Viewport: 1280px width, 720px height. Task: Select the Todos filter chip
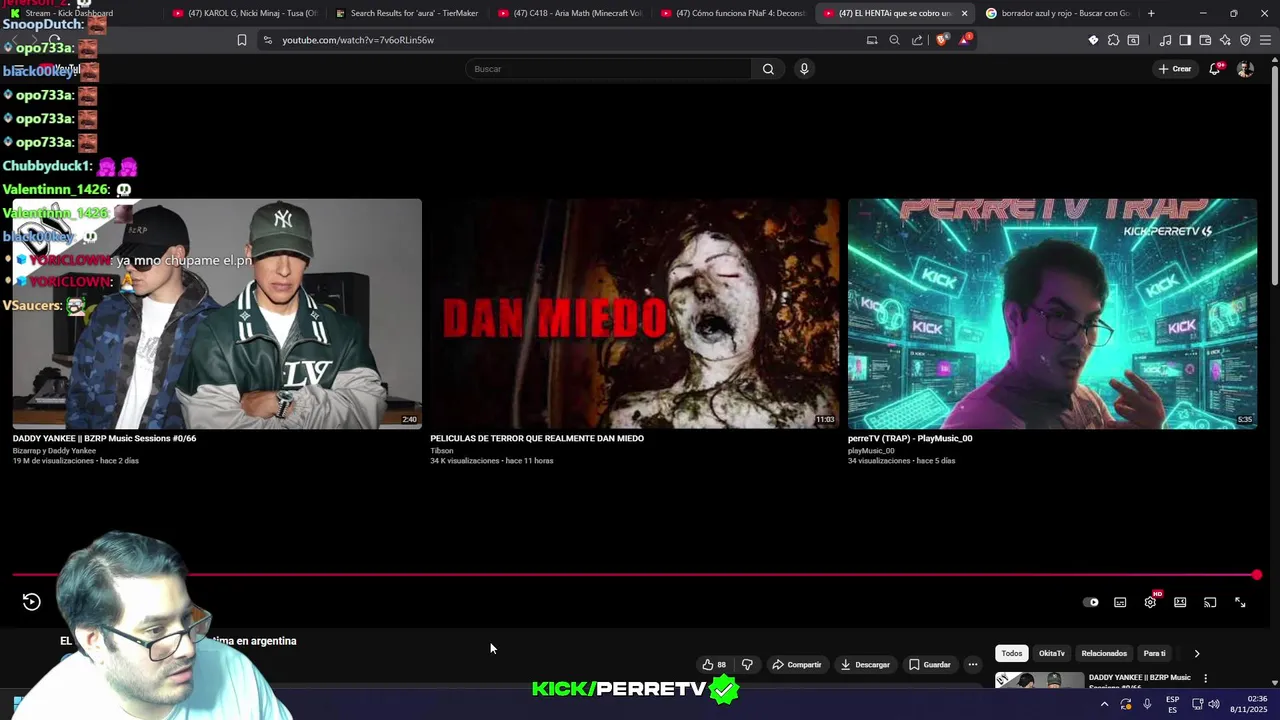pyautogui.click(x=1012, y=653)
